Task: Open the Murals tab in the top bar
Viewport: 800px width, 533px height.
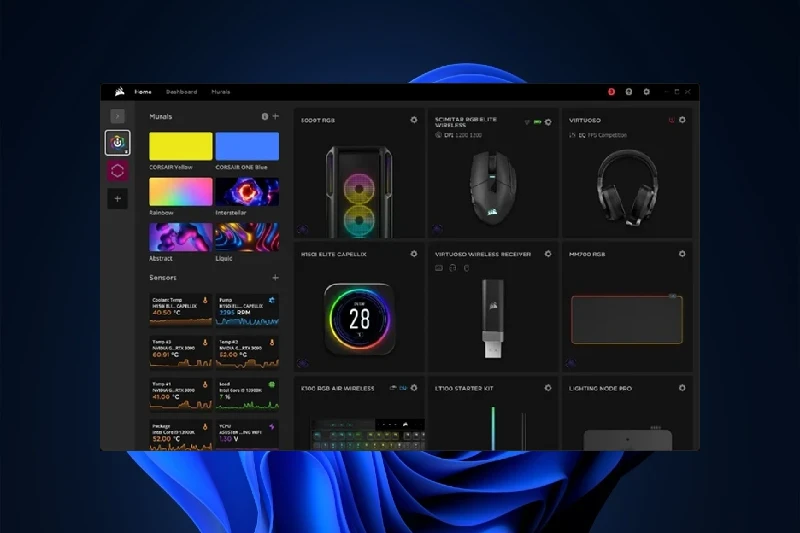Action: click(x=220, y=92)
